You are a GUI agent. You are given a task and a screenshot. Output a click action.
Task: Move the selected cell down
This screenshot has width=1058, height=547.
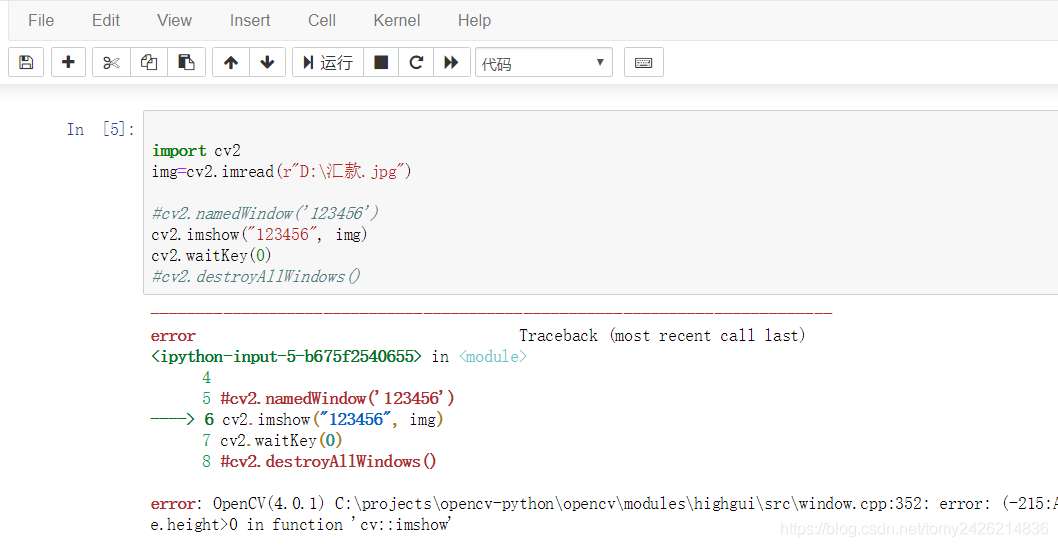[x=267, y=62]
